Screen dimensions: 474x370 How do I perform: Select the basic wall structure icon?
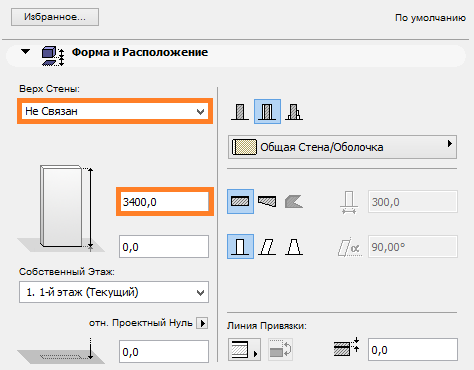point(240,112)
